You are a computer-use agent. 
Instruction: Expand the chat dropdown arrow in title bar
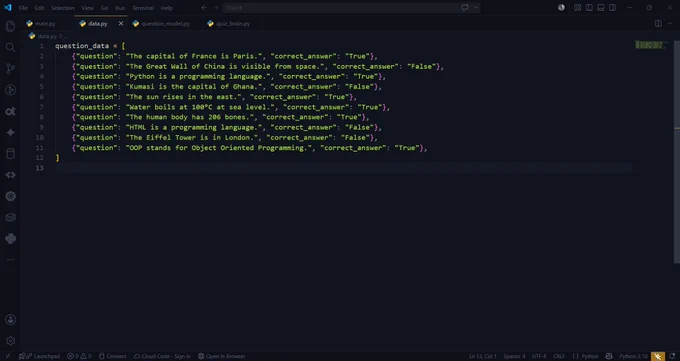[476, 7]
